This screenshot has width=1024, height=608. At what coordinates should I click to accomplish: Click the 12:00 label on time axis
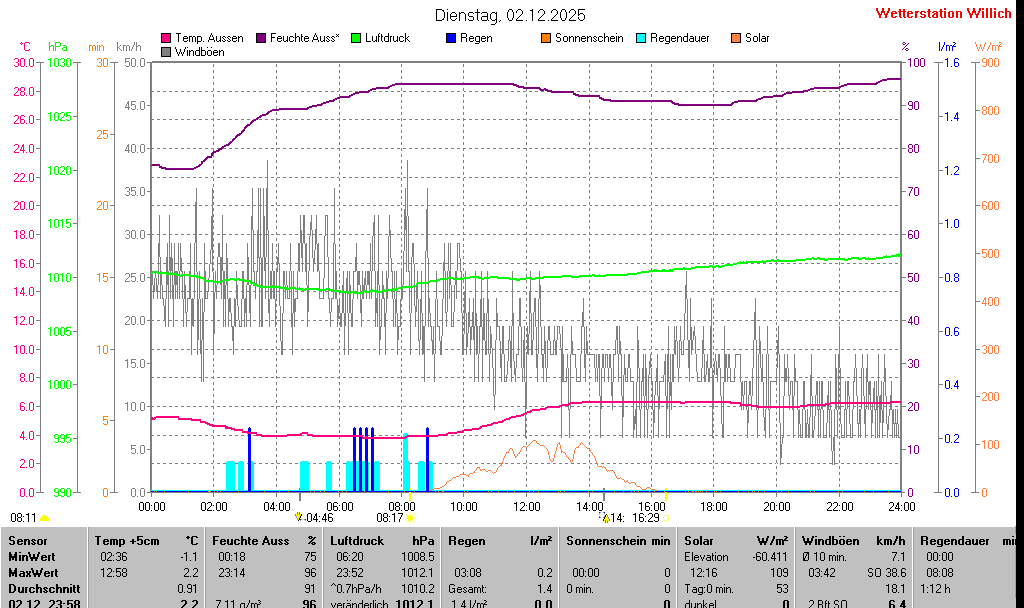[x=526, y=506]
